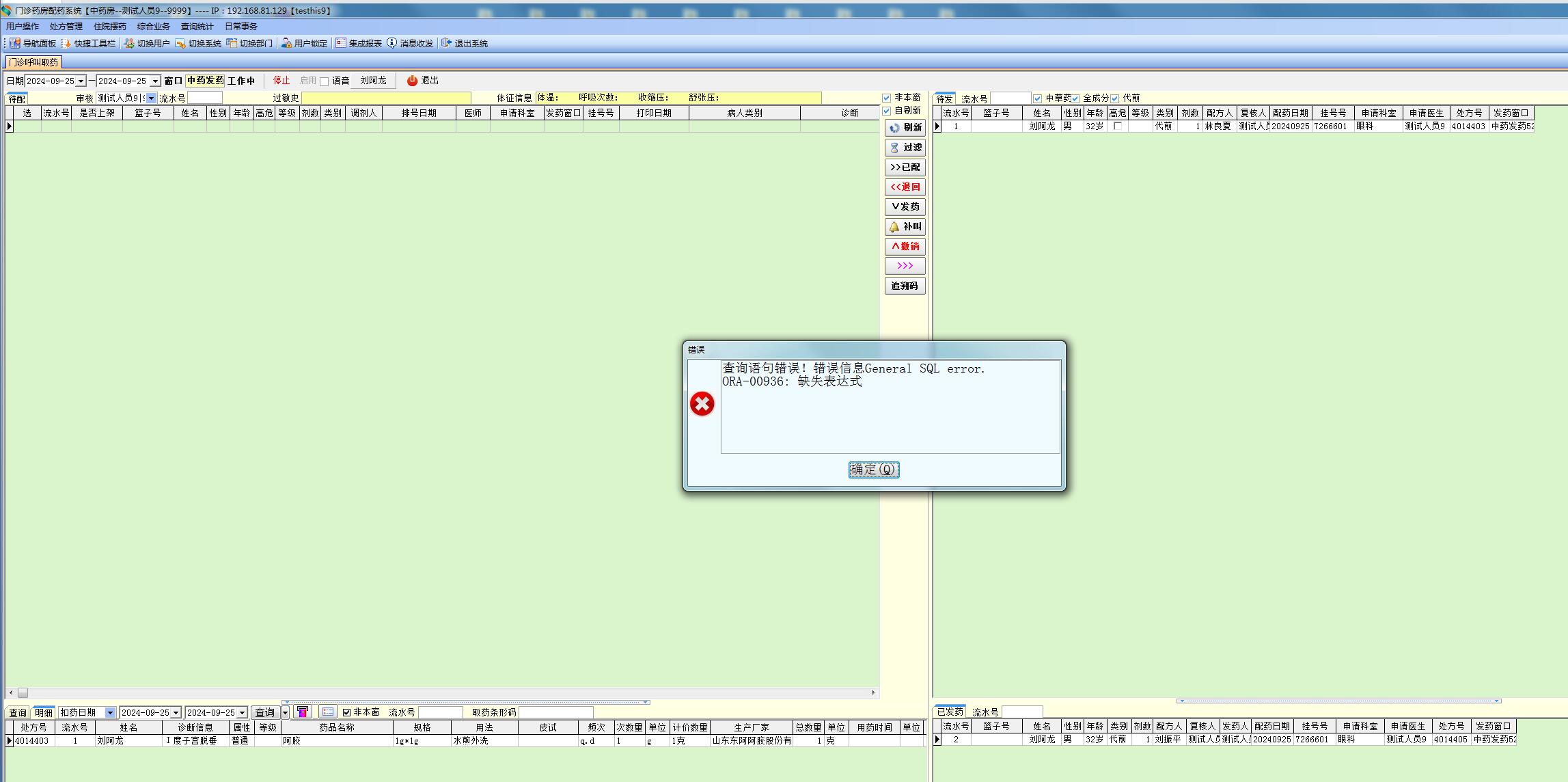
Task: Click the 消息收发 info icon
Action: tap(392, 43)
